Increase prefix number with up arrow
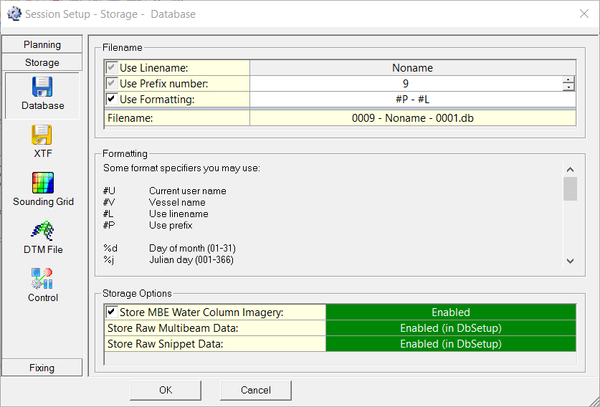 (569, 80)
